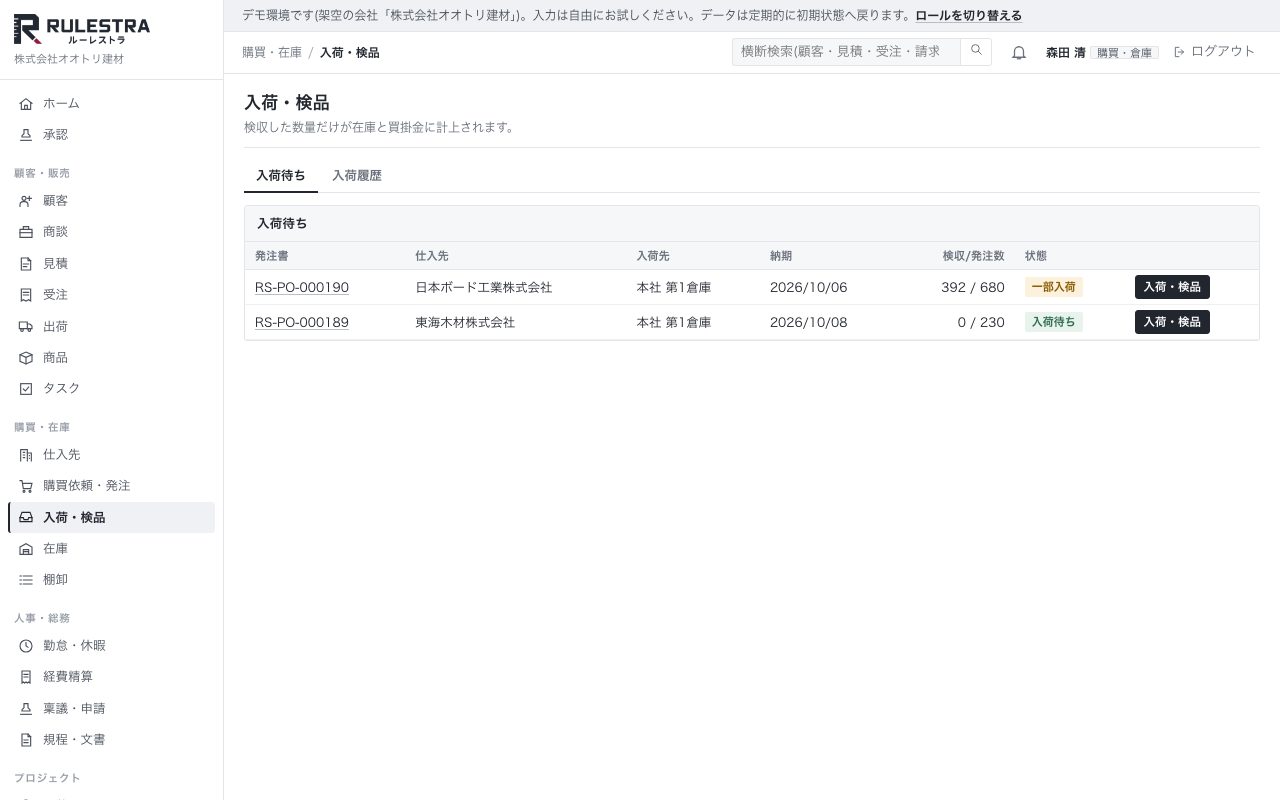The image size is (1280, 800).
Task: Click the ロールを切り替える link
Action: 969,16
